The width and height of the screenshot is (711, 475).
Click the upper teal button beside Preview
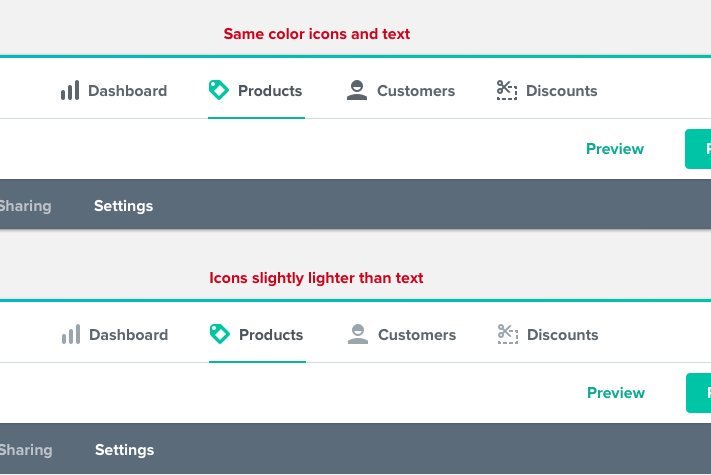[x=698, y=149]
